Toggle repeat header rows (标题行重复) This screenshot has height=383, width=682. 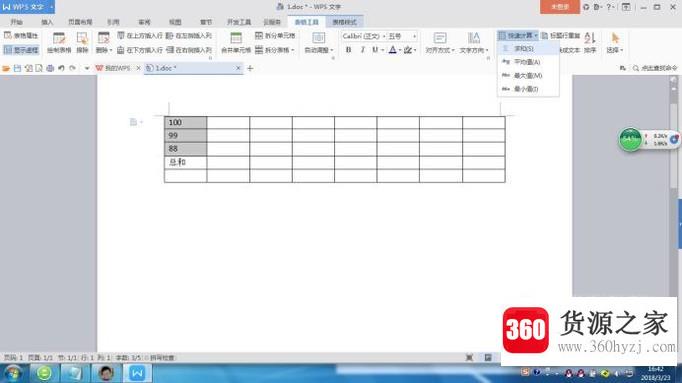(561, 36)
